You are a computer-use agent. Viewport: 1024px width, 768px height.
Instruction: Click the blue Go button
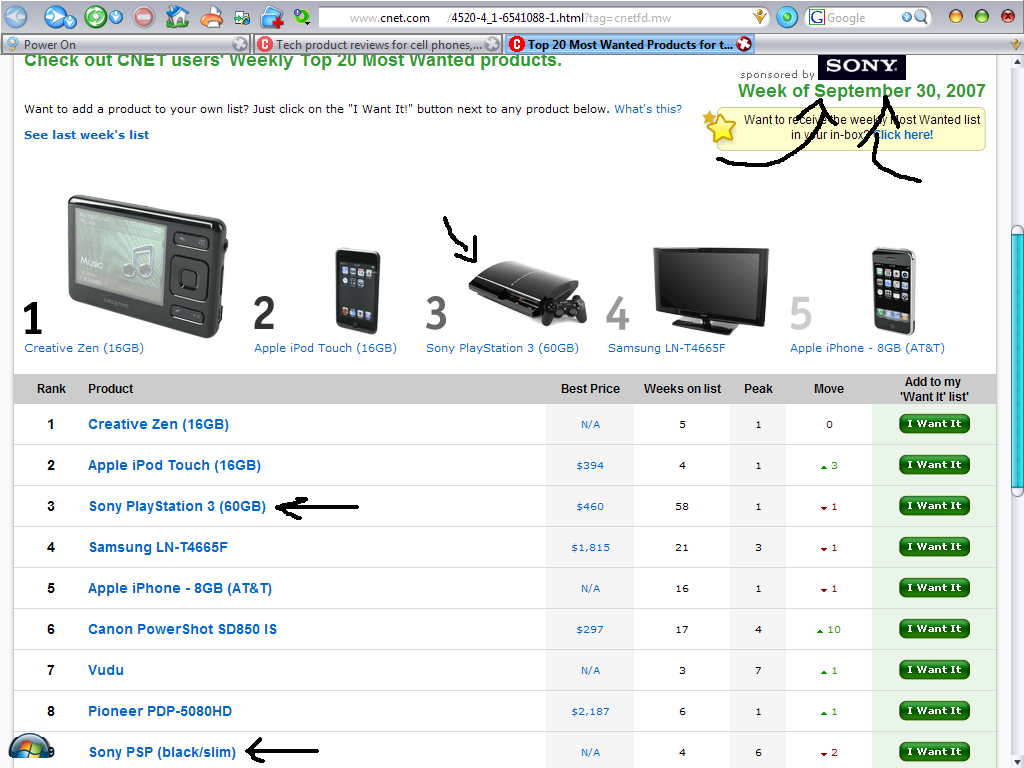[787, 18]
